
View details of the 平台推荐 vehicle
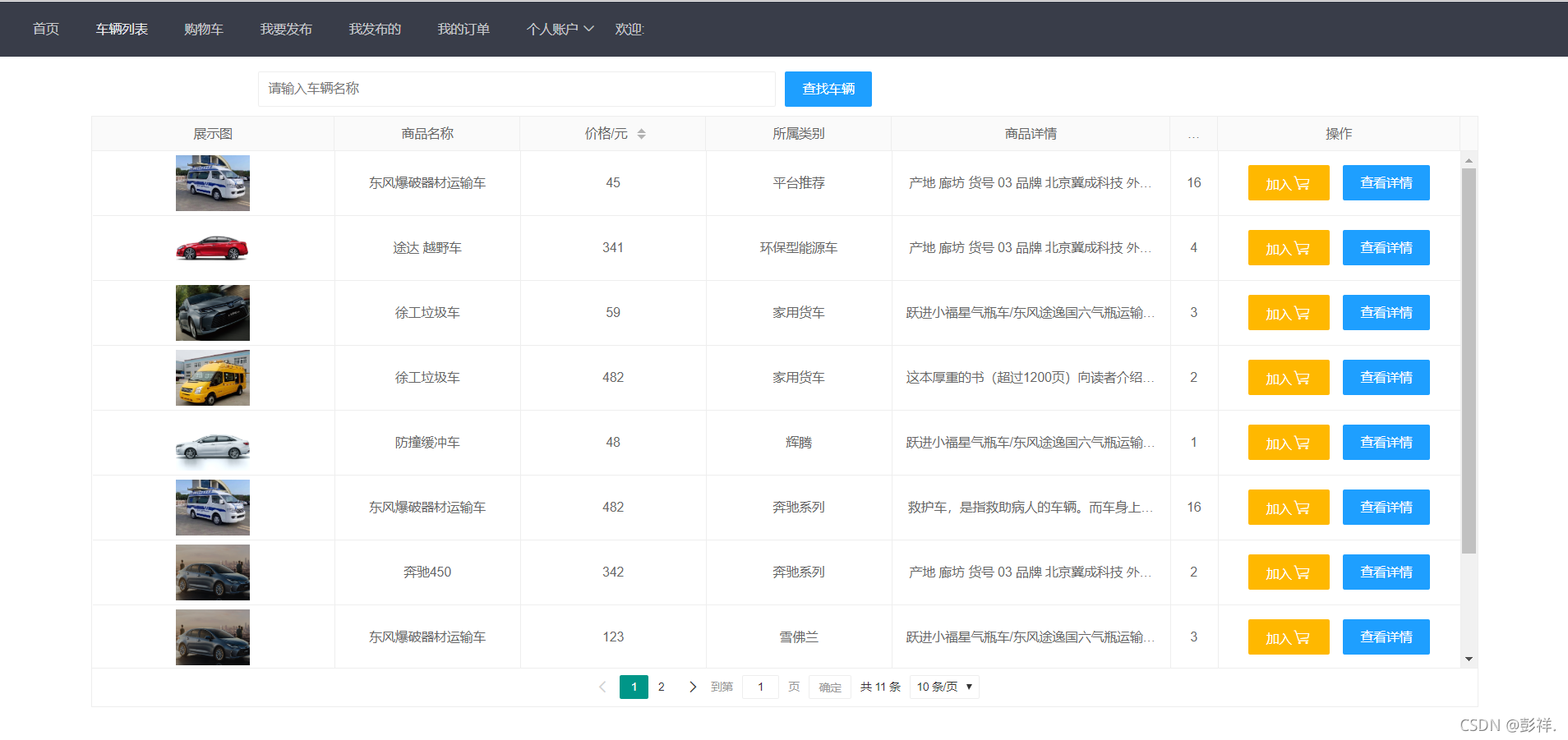click(x=1386, y=183)
